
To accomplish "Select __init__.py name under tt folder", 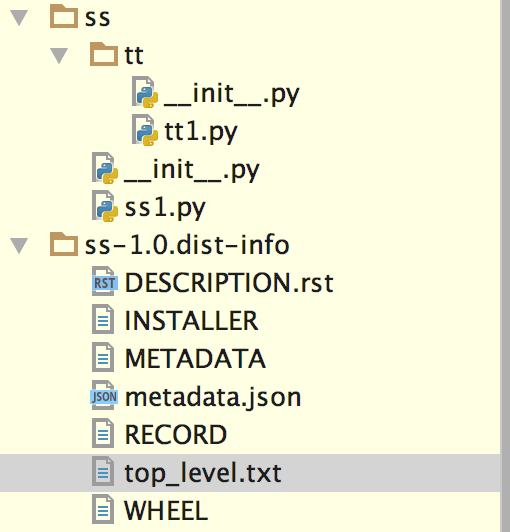I will coord(232,94).
